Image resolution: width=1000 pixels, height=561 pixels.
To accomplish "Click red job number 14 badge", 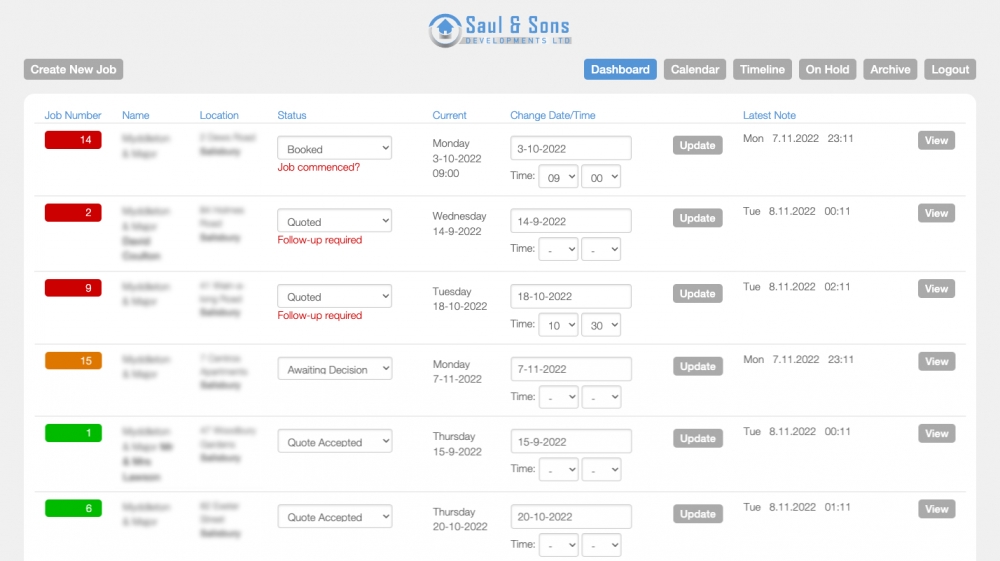I will tap(73, 140).
